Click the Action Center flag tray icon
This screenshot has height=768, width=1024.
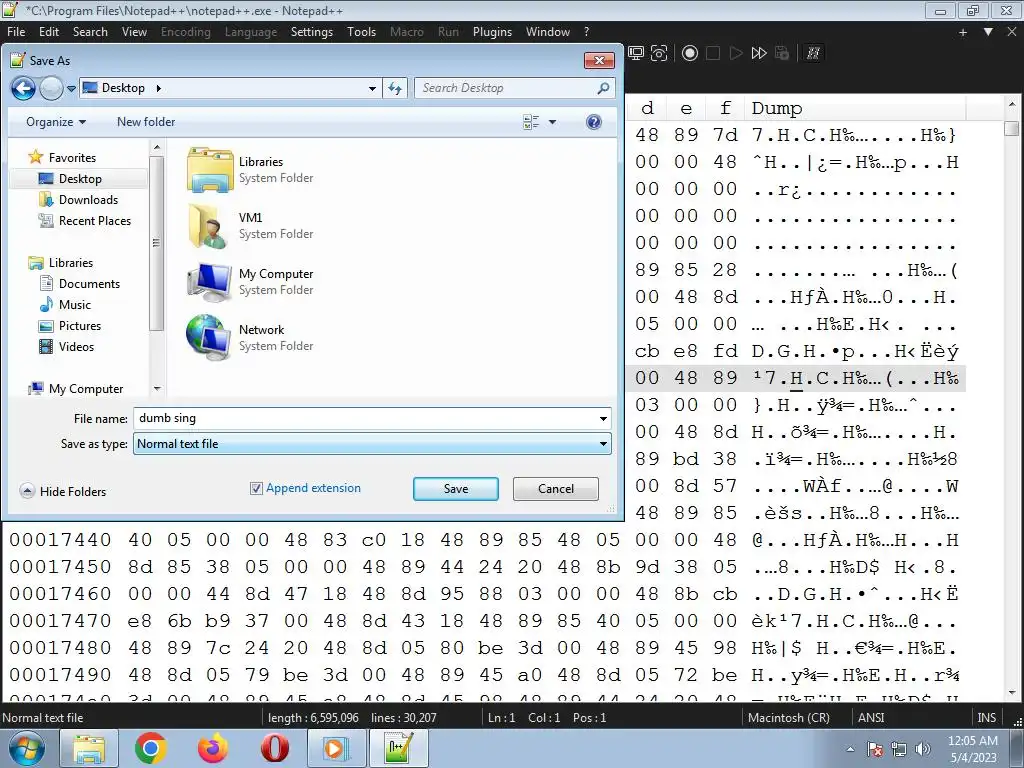[875, 749]
